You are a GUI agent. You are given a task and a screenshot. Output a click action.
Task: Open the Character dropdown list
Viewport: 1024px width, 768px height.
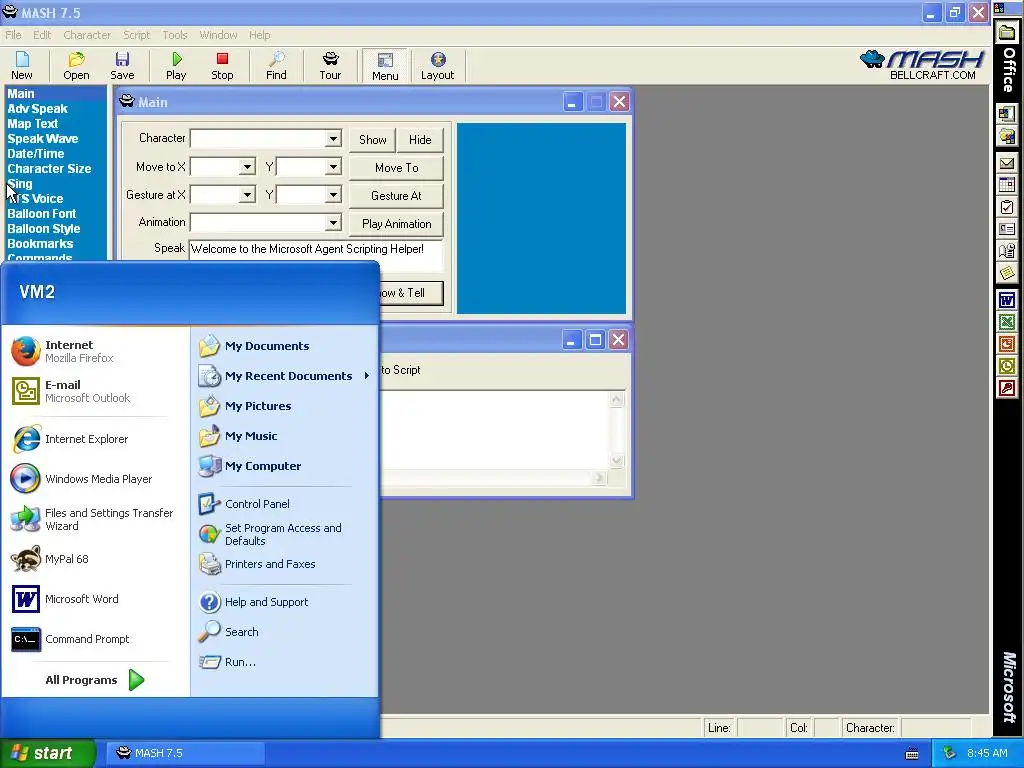[333, 138]
